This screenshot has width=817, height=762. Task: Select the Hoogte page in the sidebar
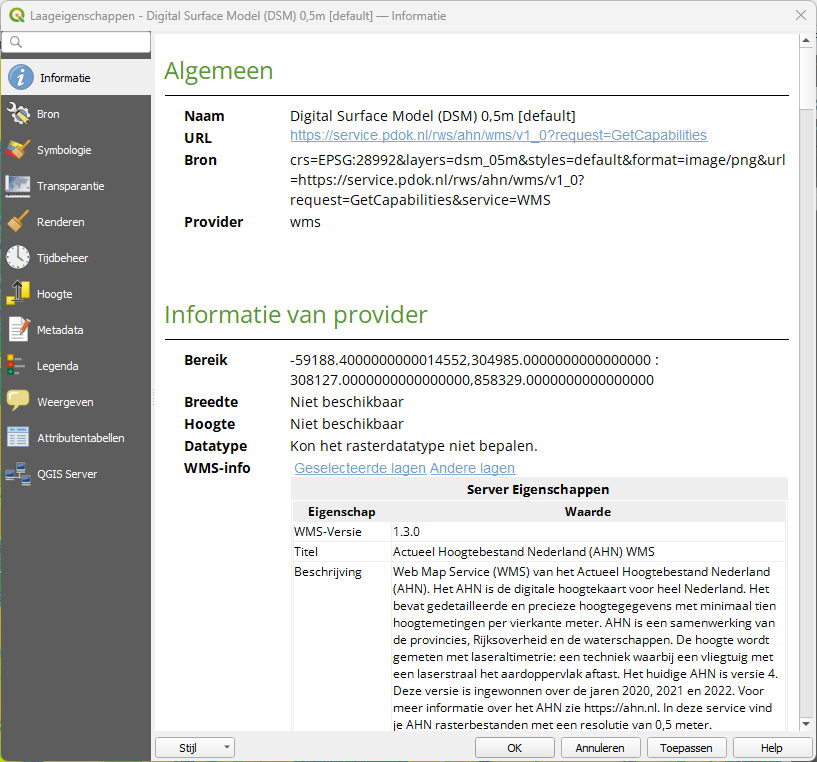pyautogui.click(x=76, y=293)
